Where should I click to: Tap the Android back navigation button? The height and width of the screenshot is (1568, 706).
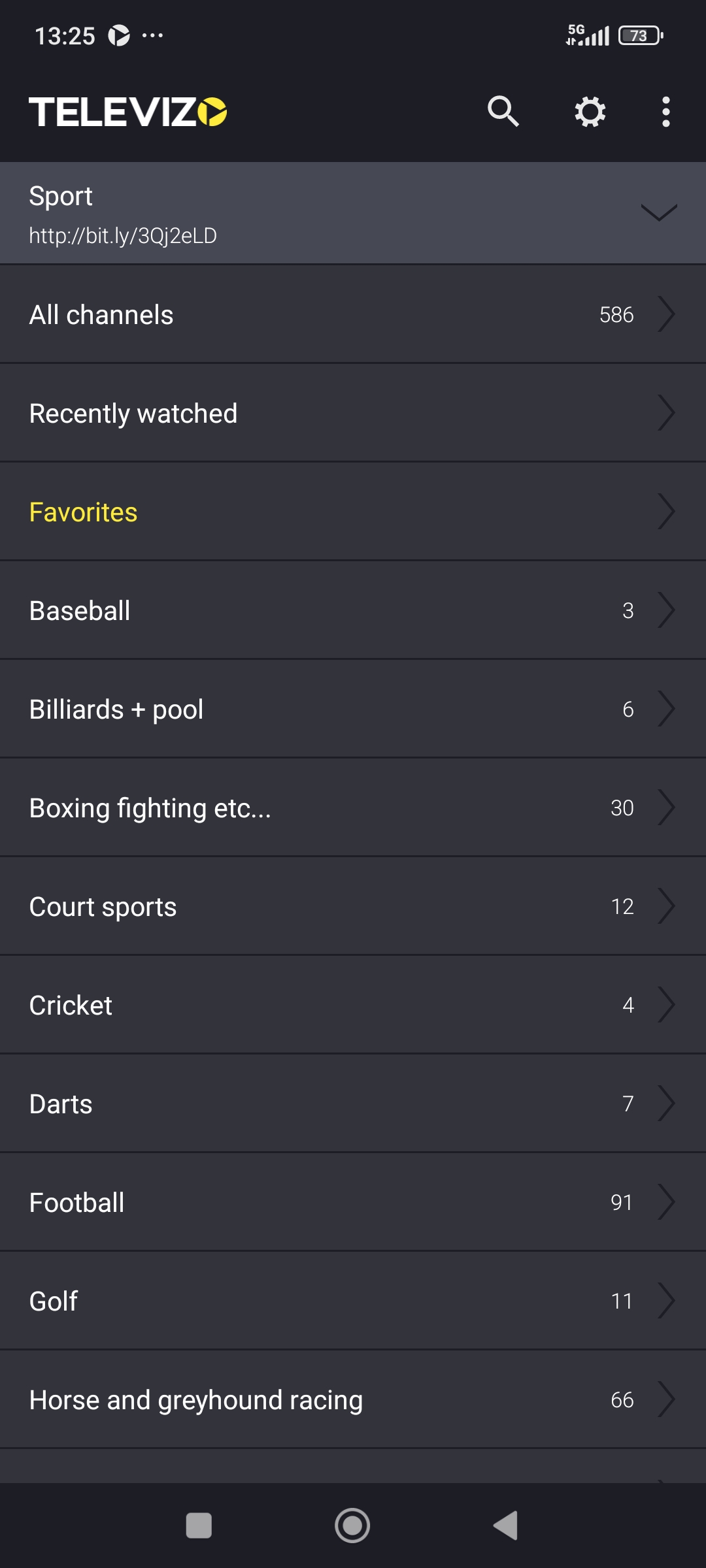(x=506, y=1526)
